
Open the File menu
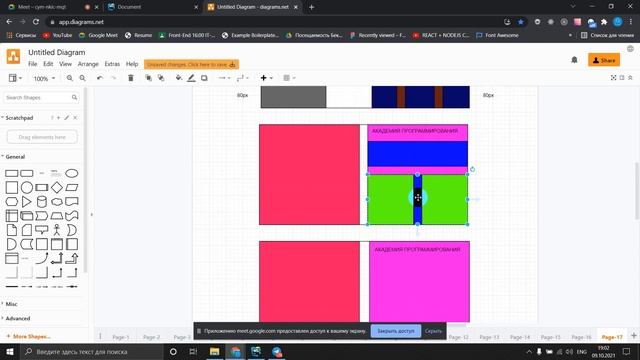[x=33, y=64]
